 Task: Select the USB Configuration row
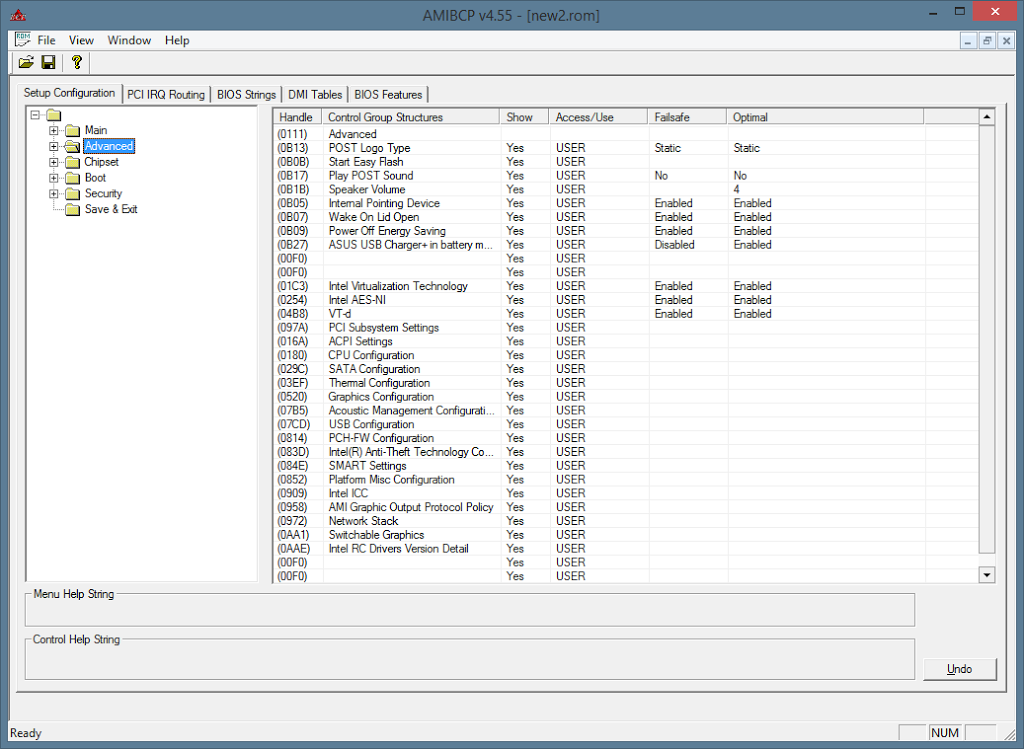click(x=626, y=424)
